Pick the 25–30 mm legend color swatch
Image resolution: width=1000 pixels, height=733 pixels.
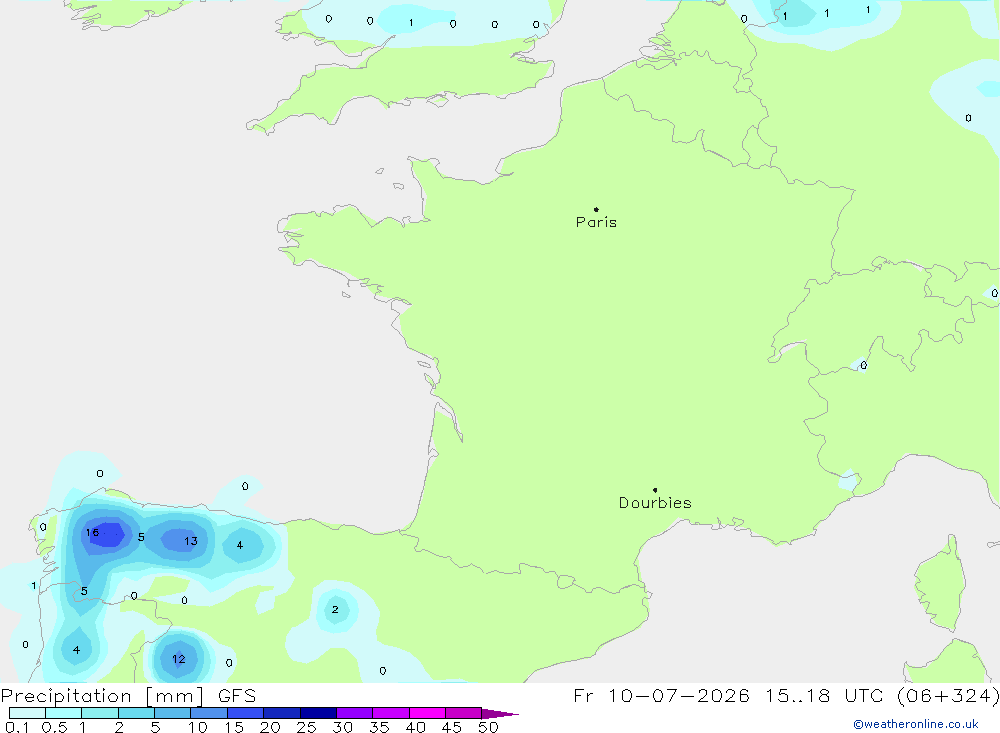[x=318, y=713]
